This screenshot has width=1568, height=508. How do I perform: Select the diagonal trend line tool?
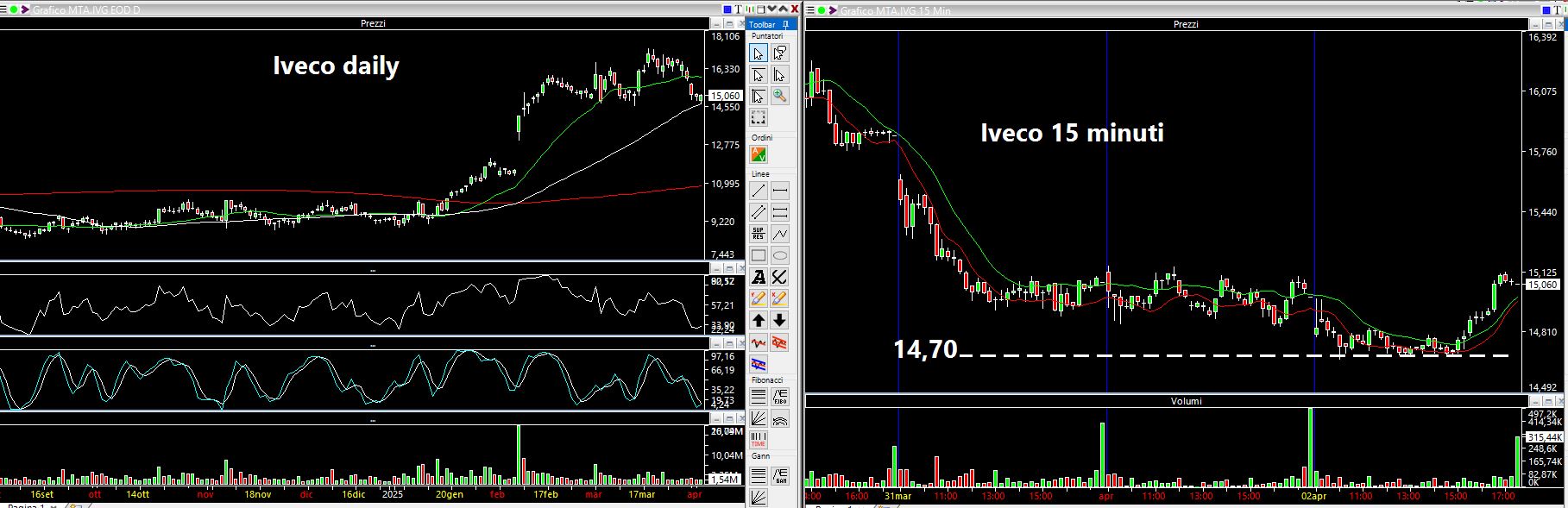pyautogui.click(x=758, y=191)
